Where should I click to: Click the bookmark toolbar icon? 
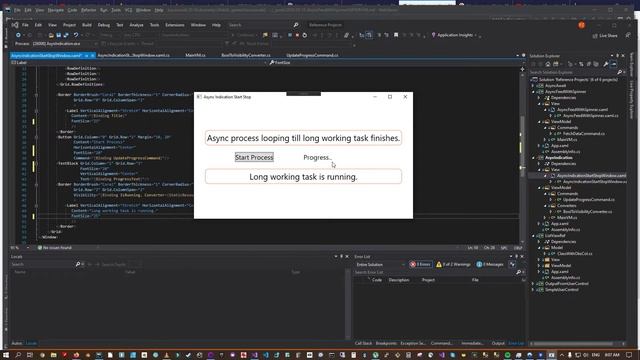tap(396, 35)
